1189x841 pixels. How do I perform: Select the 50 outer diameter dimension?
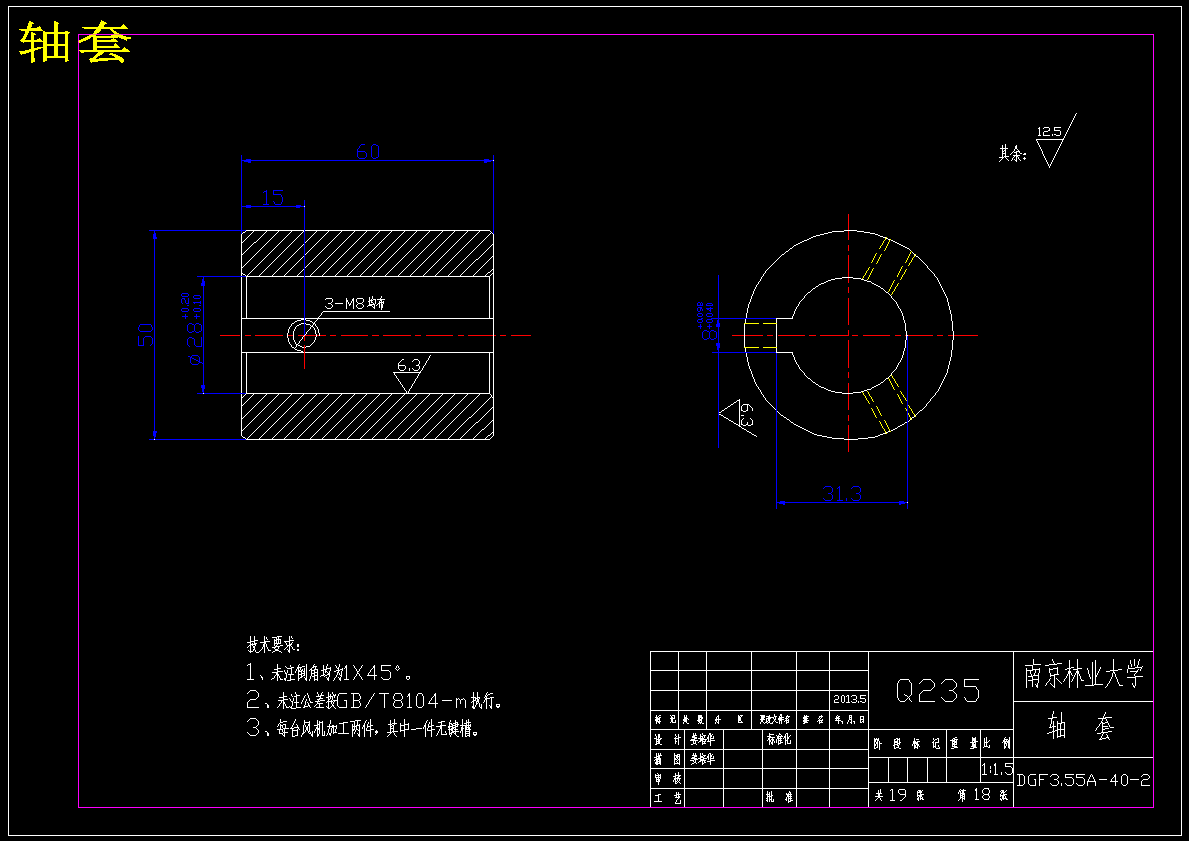(x=146, y=335)
